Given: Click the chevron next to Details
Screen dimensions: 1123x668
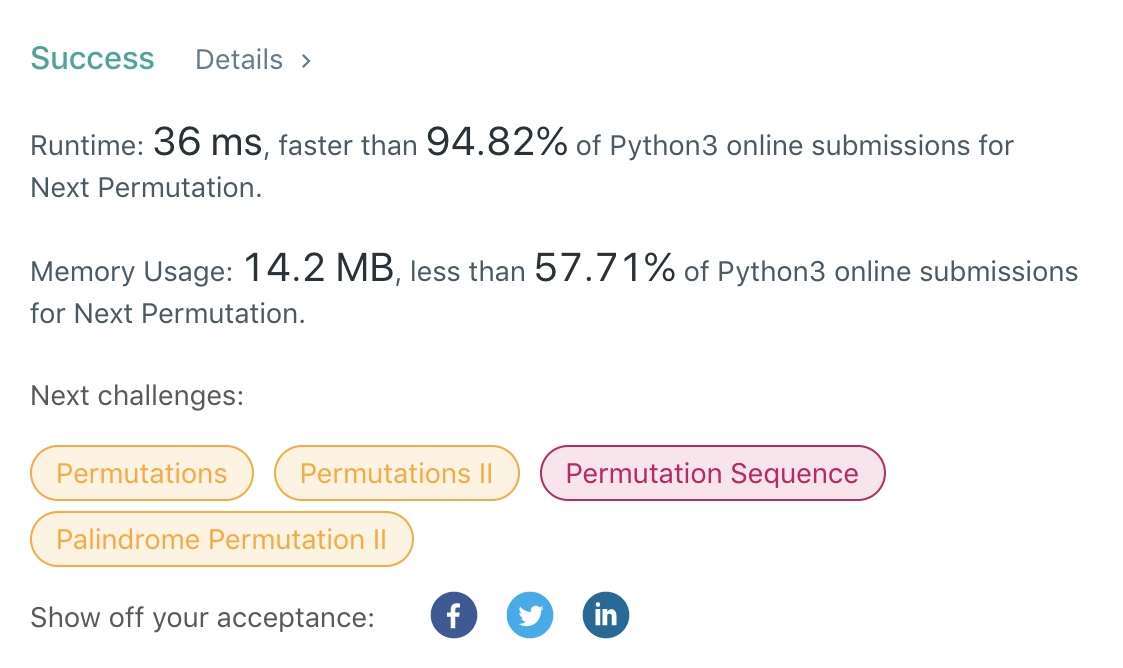Looking at the screenshot, I should click(304, 60).
